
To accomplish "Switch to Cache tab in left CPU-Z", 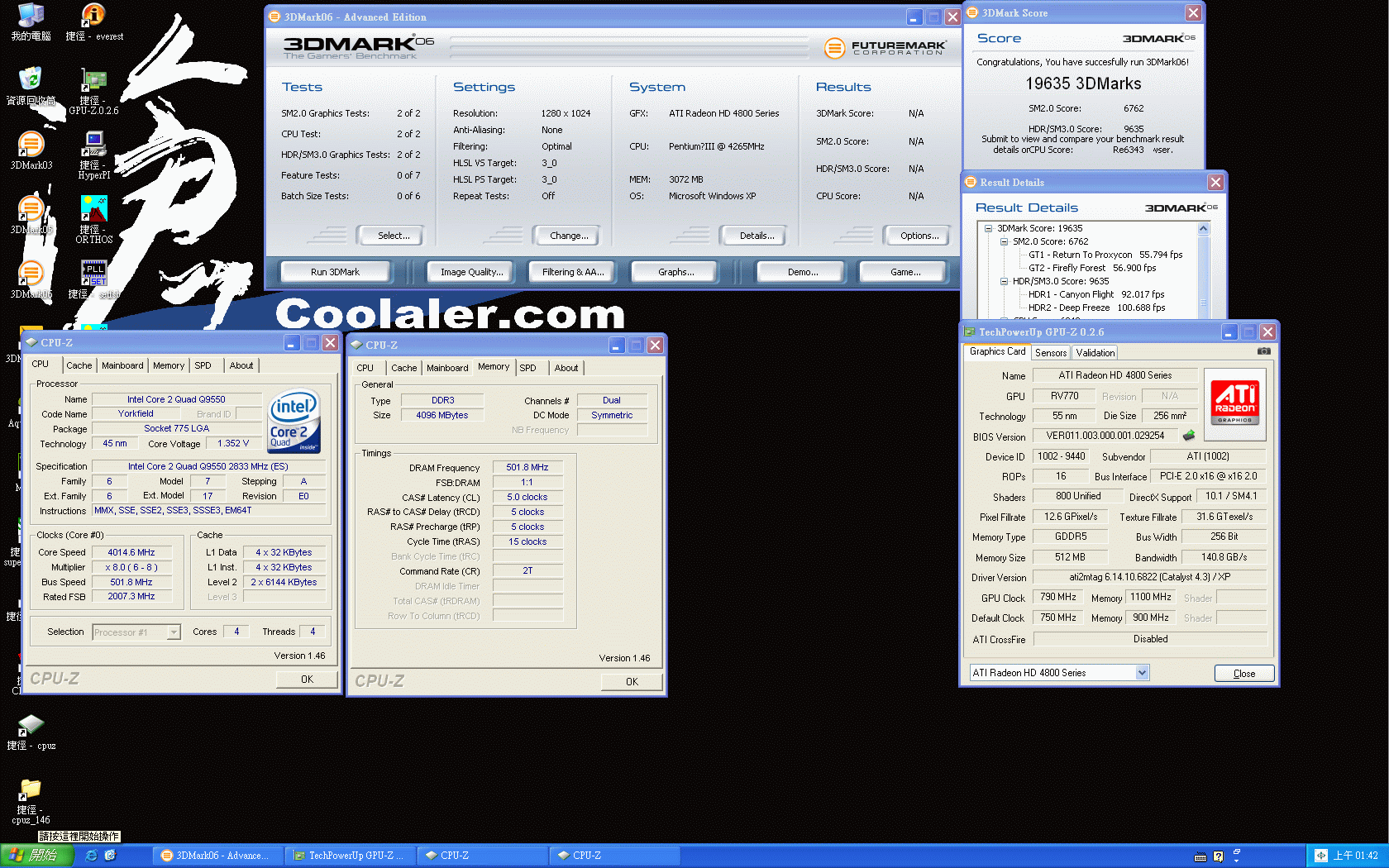I will click(79, 365).
